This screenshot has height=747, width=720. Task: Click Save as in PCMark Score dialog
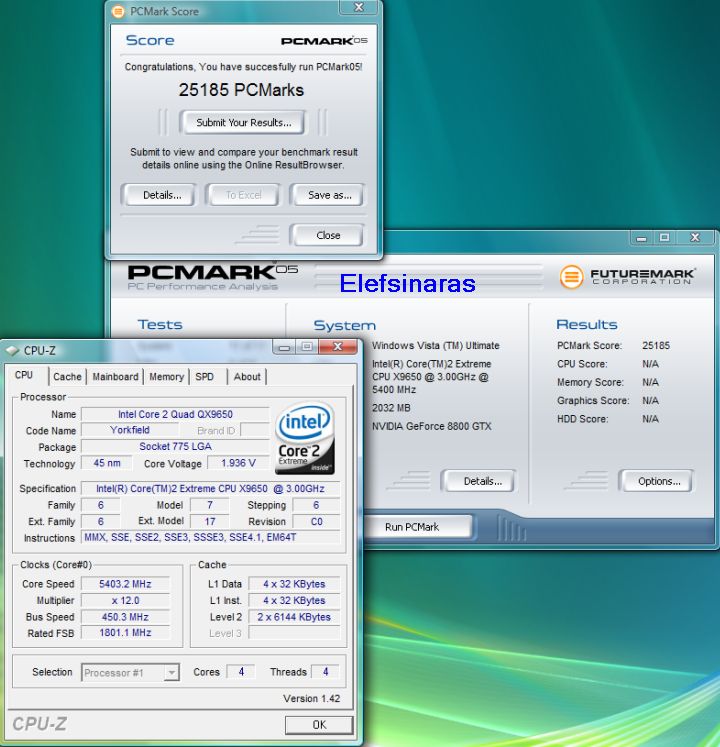coord(329,195)
